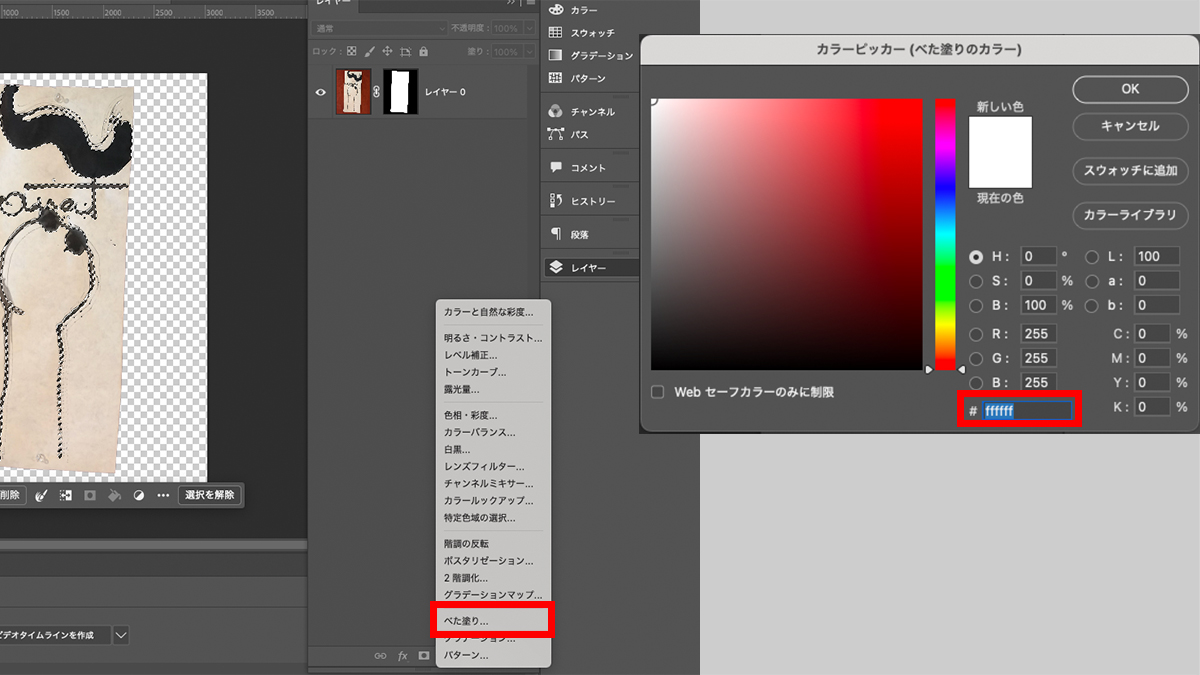This screenshot has width=1200, height=675.
Task: Select the S radio button in color picker
Action: coord(976,281)
